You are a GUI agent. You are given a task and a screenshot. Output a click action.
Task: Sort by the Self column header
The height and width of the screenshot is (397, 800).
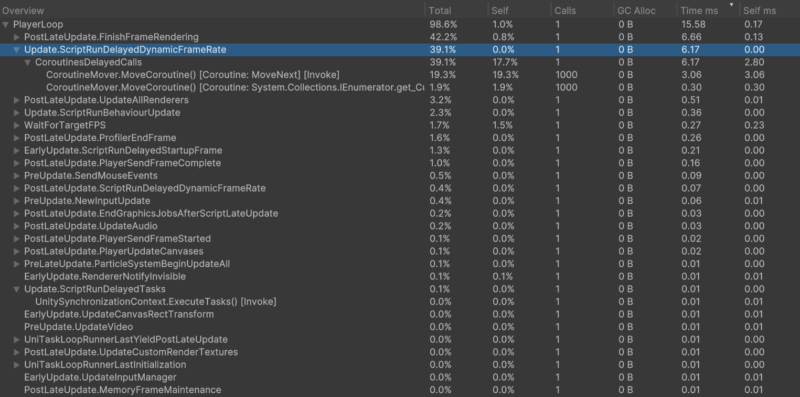point(519,10)
